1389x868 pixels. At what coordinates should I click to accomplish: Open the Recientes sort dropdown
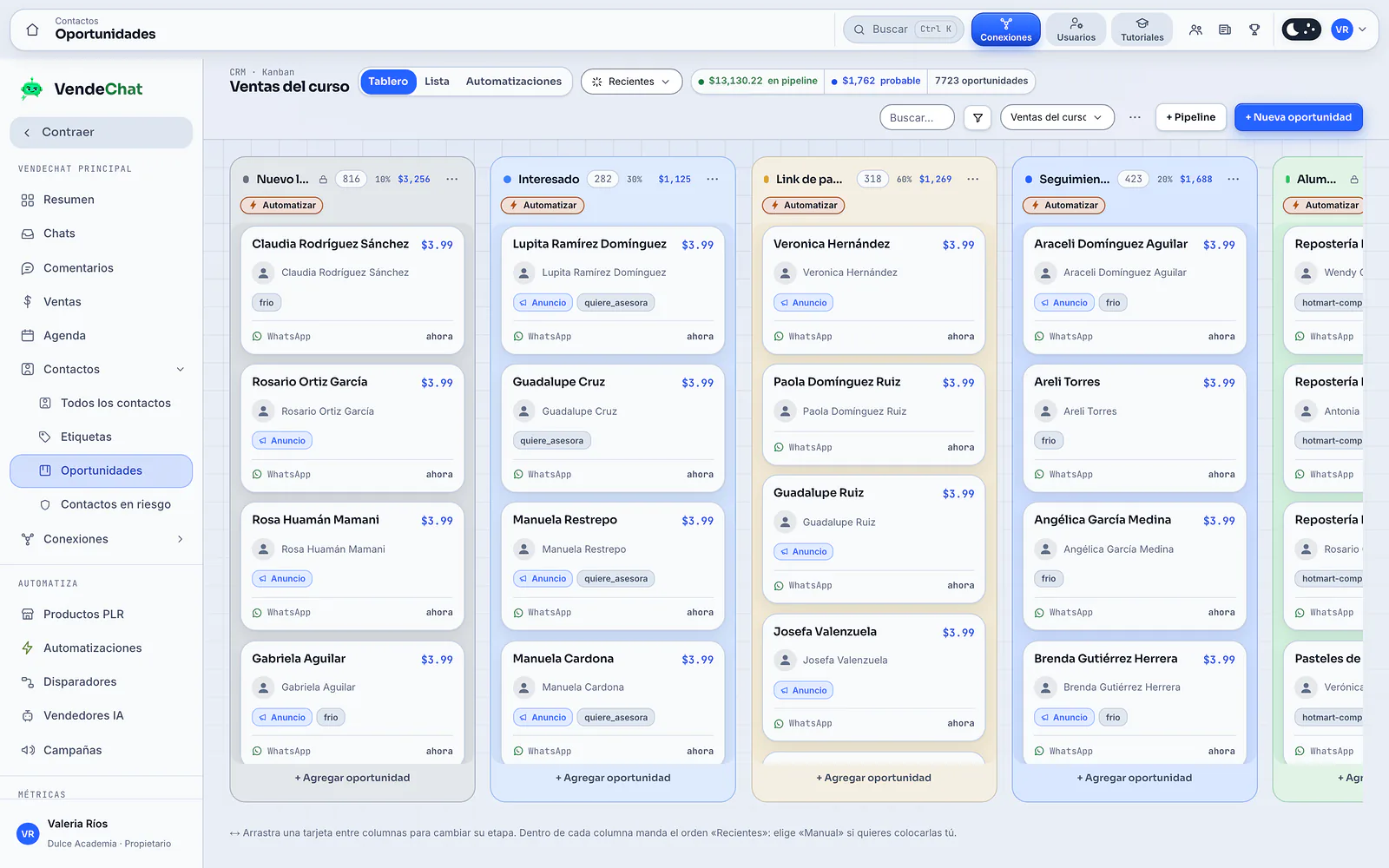[x=631, y=82]
